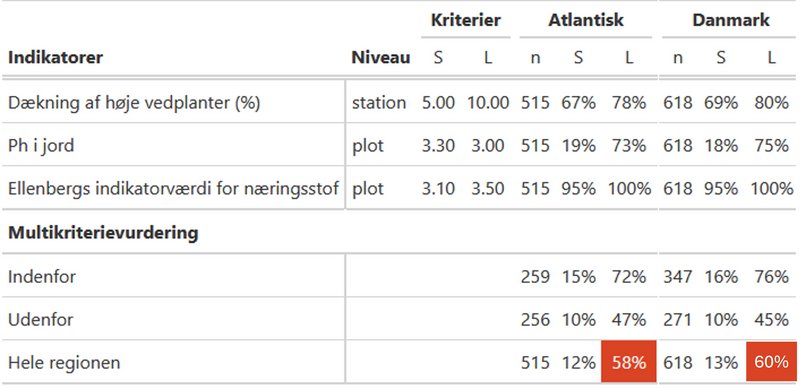
Task: Select the red 60% highlighted cell
Action: 771,362
